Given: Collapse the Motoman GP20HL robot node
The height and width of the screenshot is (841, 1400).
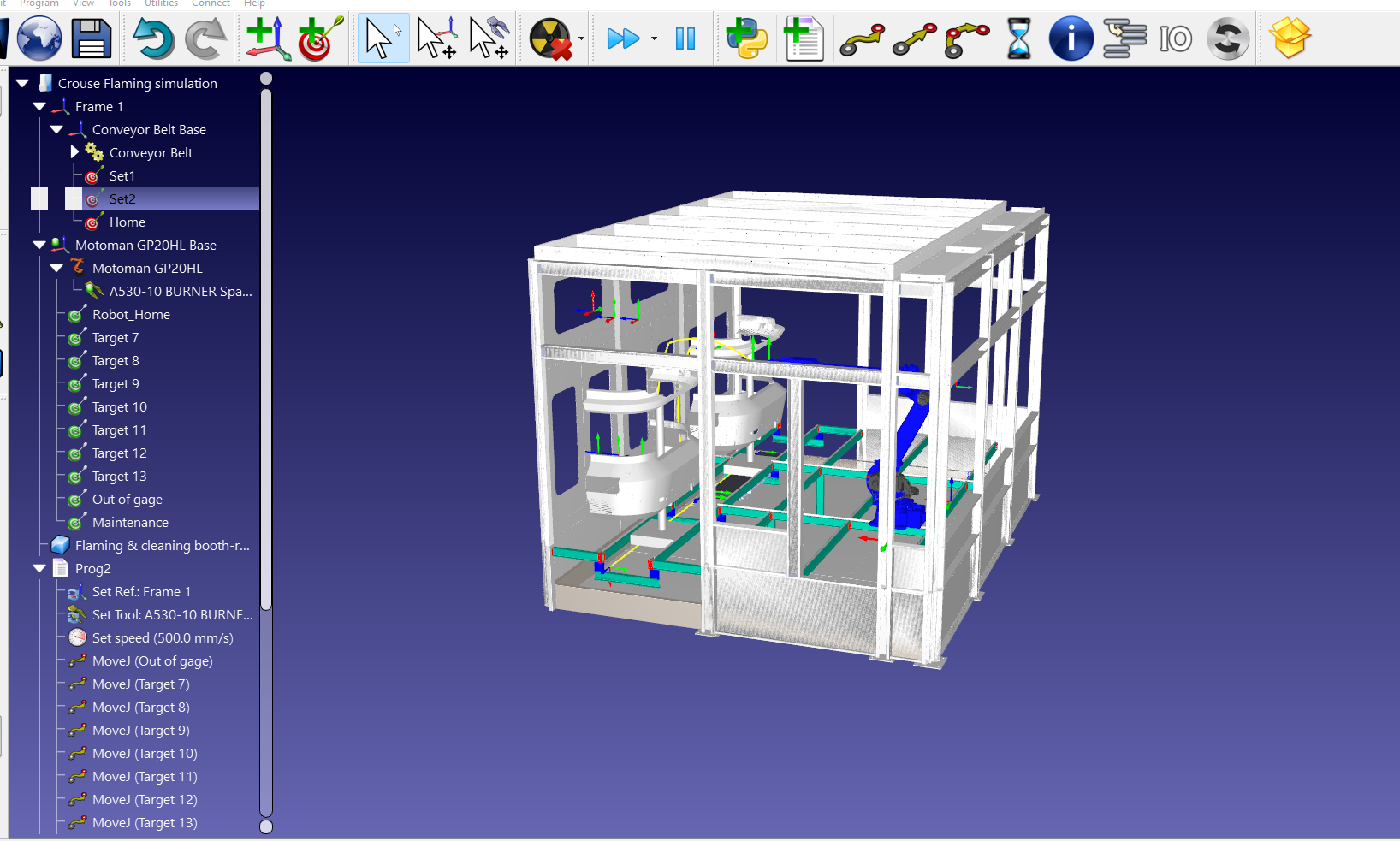Looking at the screenshot, I should (56, 268).
